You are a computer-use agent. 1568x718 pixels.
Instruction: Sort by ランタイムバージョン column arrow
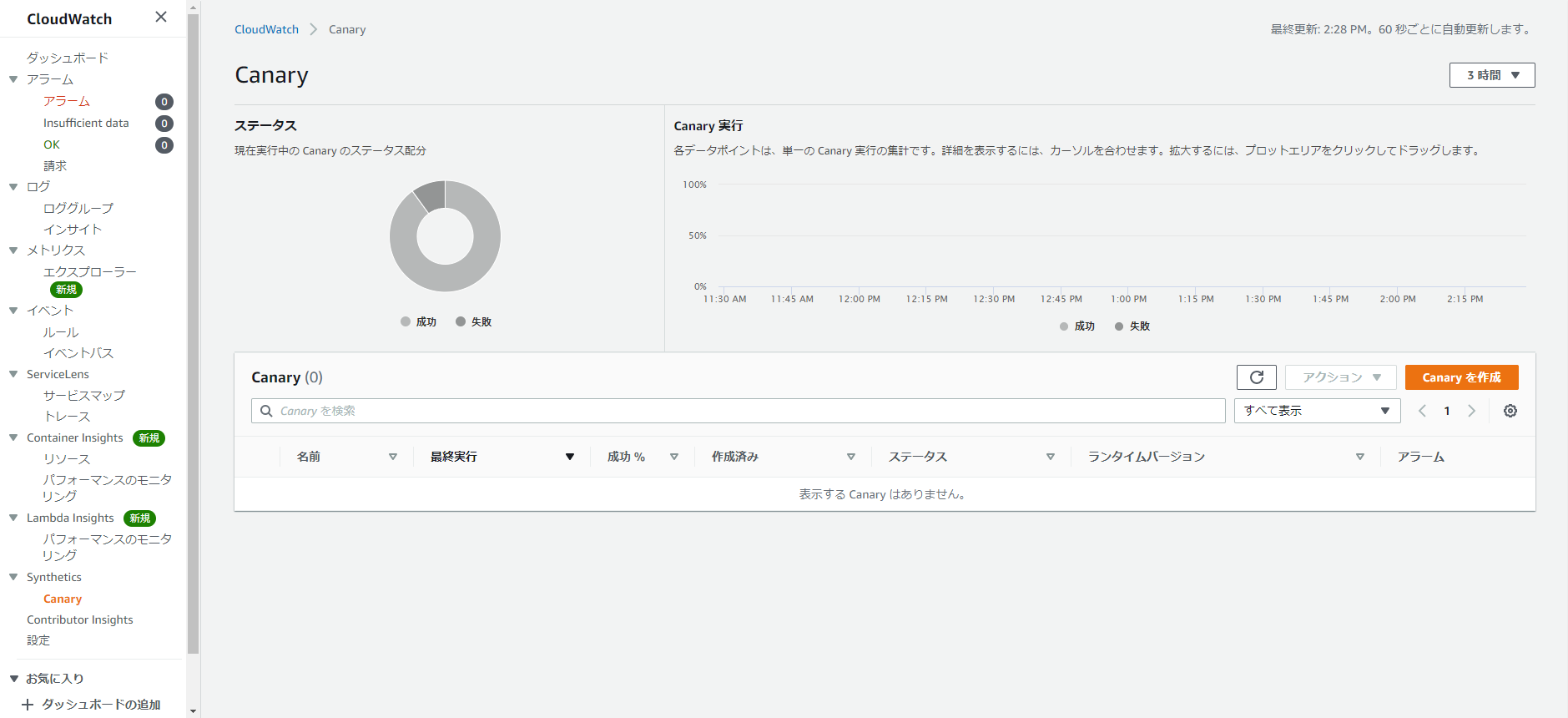1360,457
